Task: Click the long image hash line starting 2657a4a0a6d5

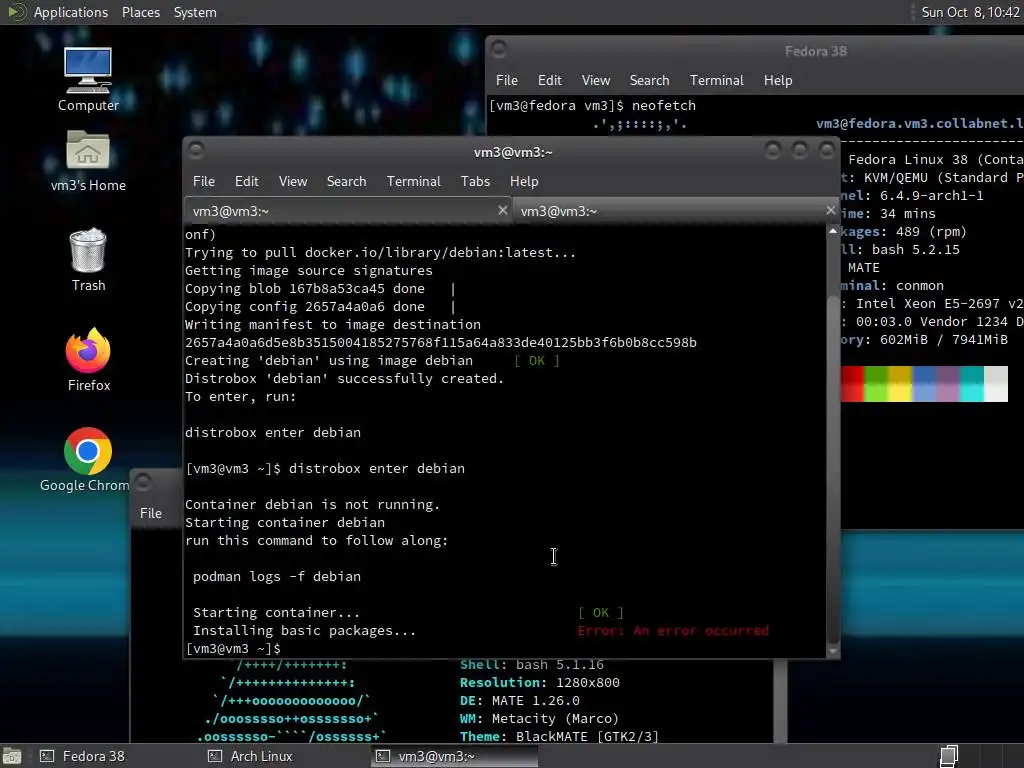Action: click(441, 343)
